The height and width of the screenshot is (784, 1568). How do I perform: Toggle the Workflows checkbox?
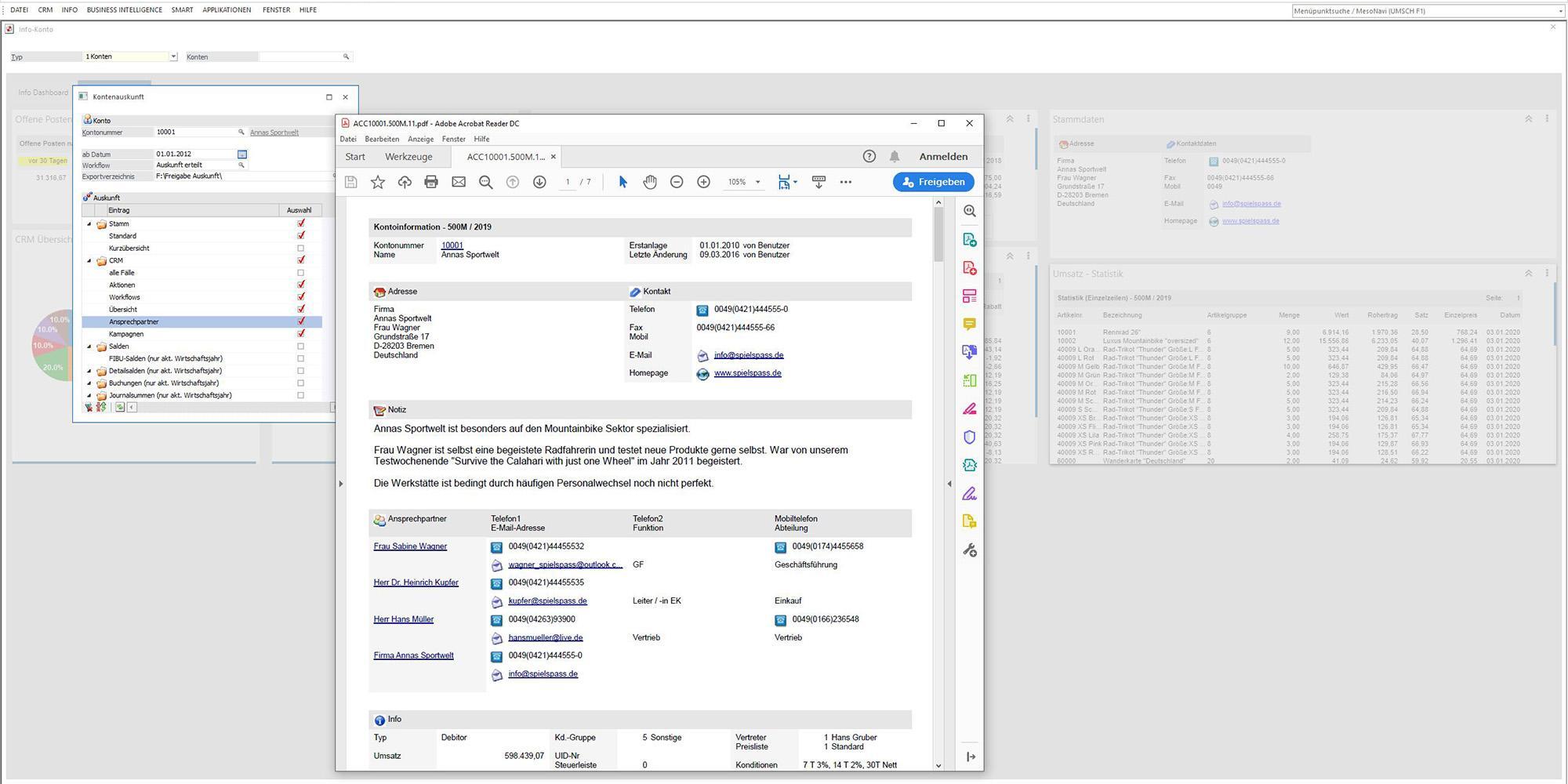(x=300, y=297)
